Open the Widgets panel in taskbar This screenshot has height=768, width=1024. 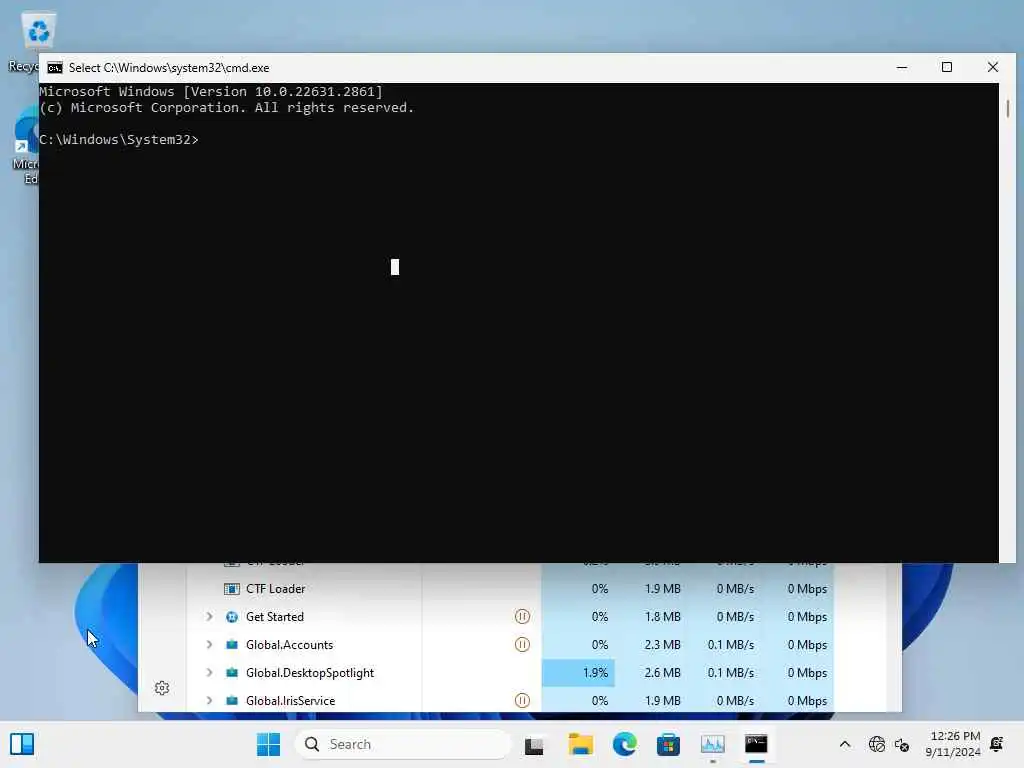tap(22, 744)
